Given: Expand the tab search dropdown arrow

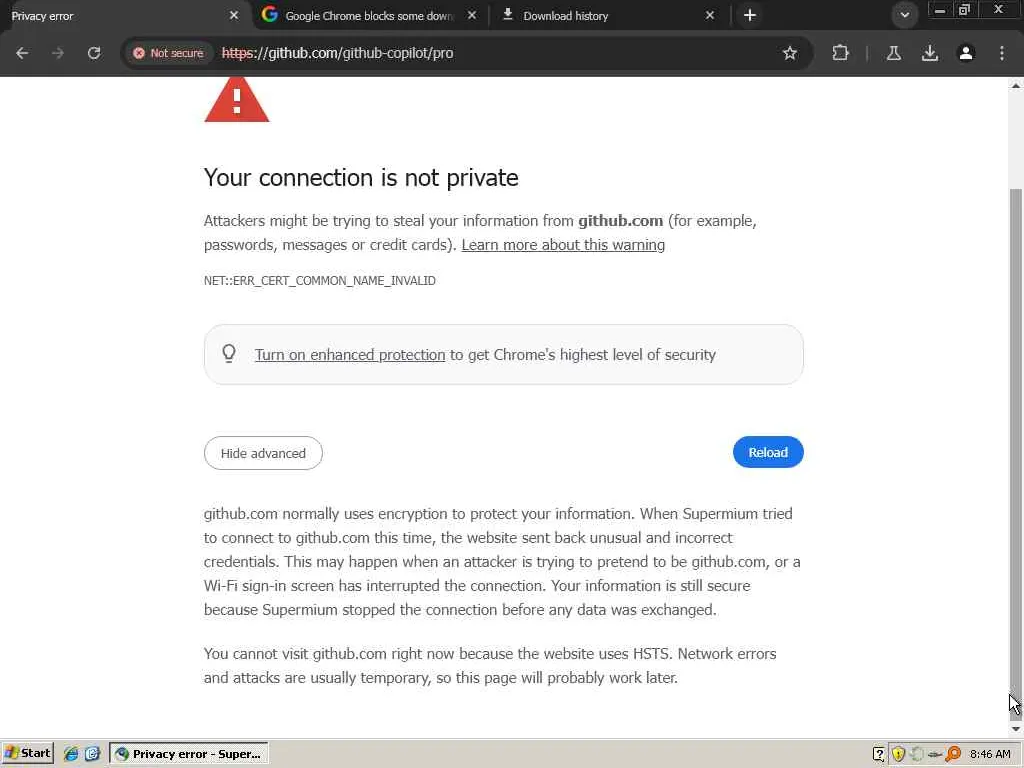Looking at the screenshot, I should coord(904,15).
